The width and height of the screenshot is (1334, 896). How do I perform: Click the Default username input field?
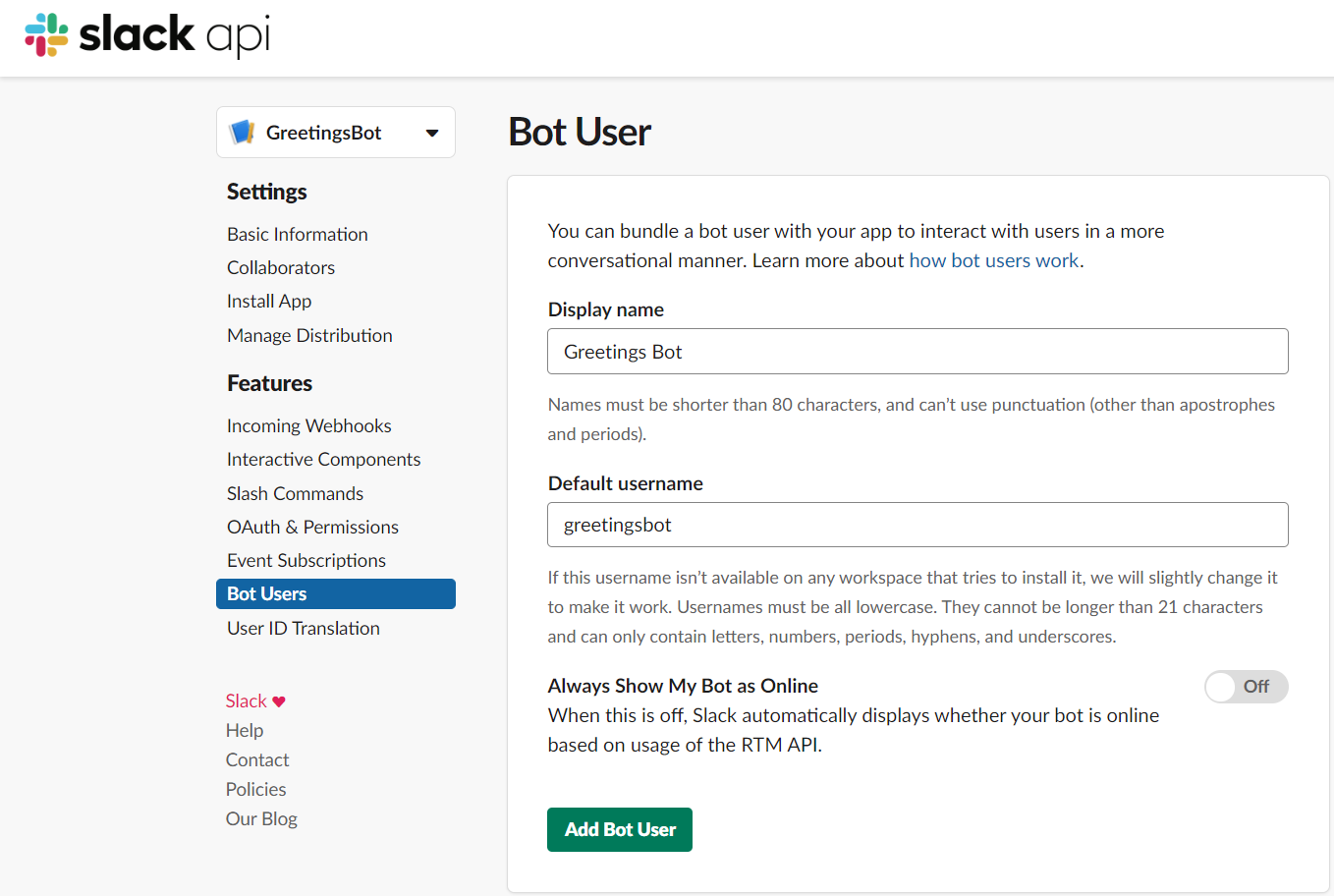click(917, 525)
